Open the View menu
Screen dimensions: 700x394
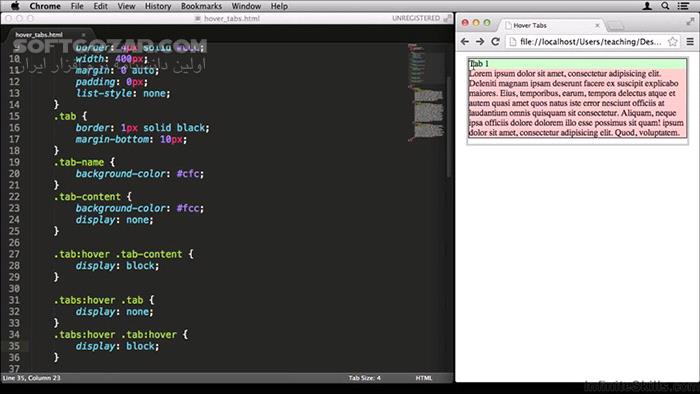(126, 6)
